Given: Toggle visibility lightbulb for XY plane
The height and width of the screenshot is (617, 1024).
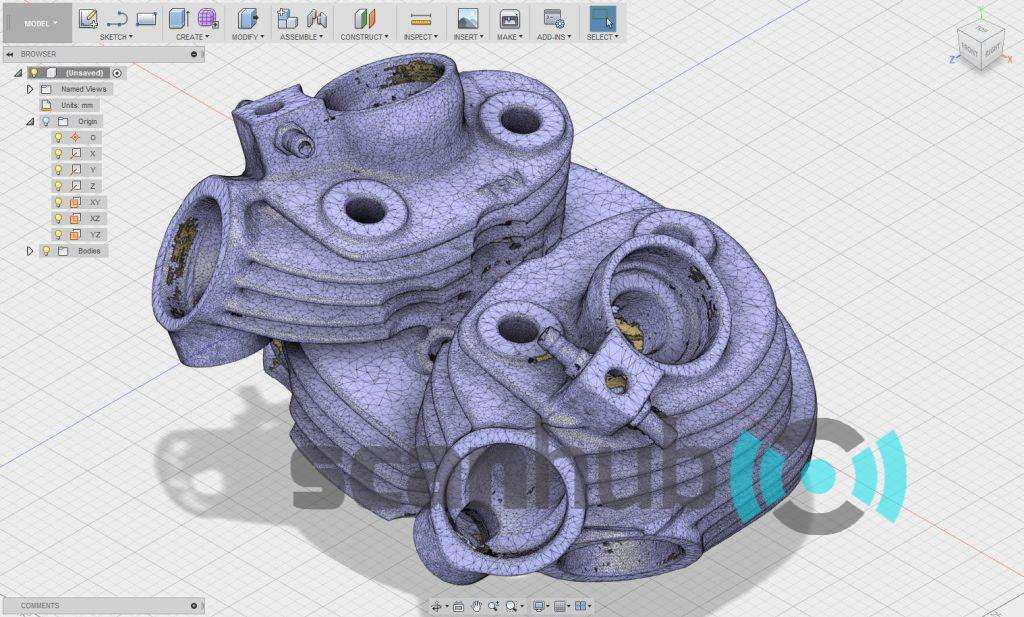Looking at the screenshot, I should point(58,202).
